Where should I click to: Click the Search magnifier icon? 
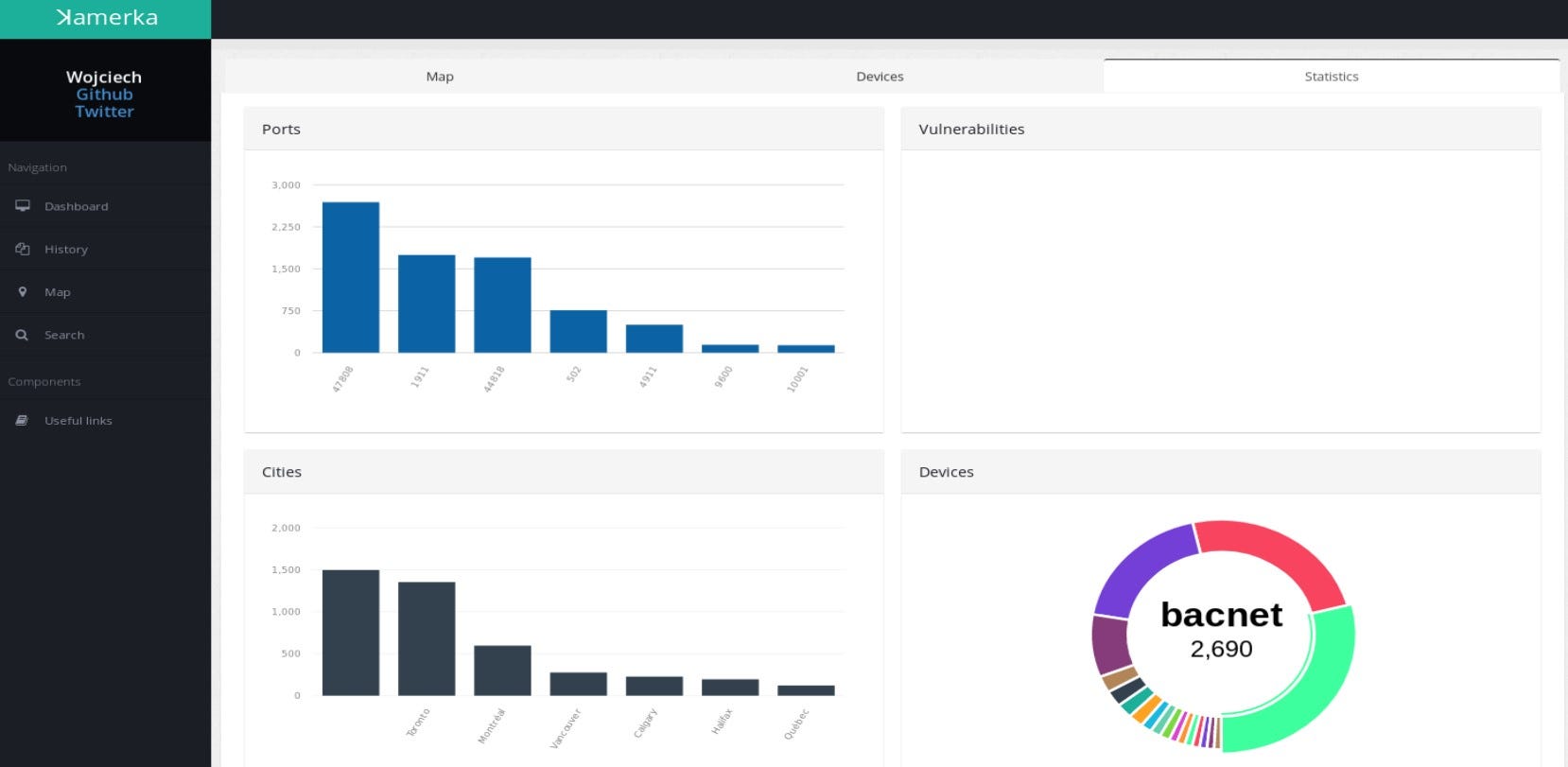click(22, 335)
